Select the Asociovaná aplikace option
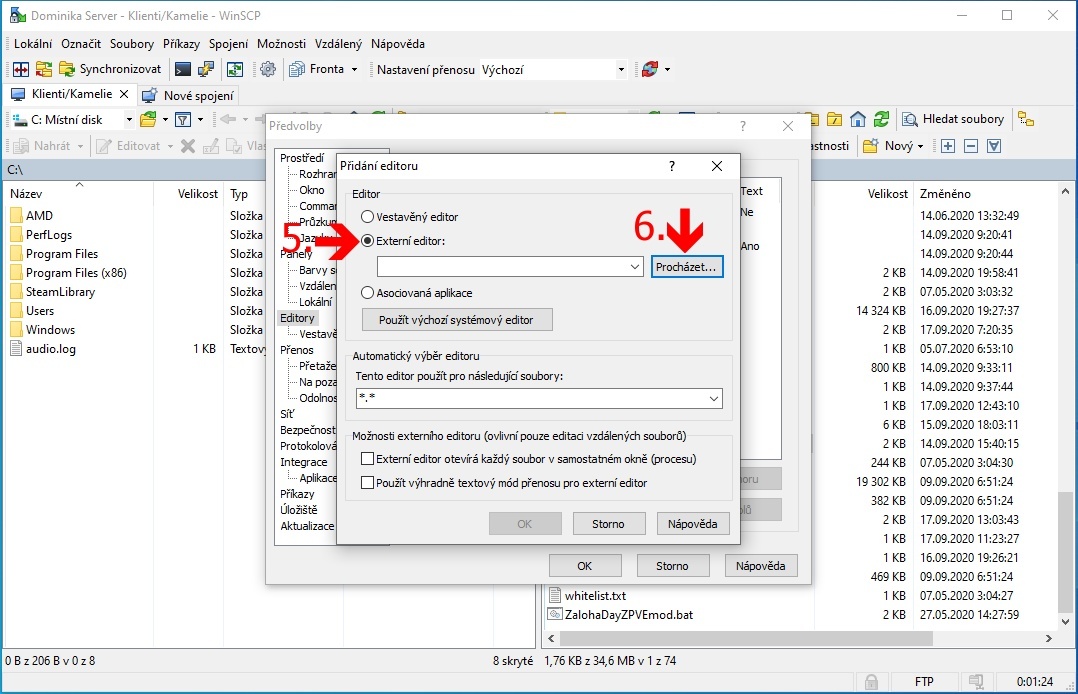The image size is (1078, 694). pyautogui.click(x=368, y=293)
